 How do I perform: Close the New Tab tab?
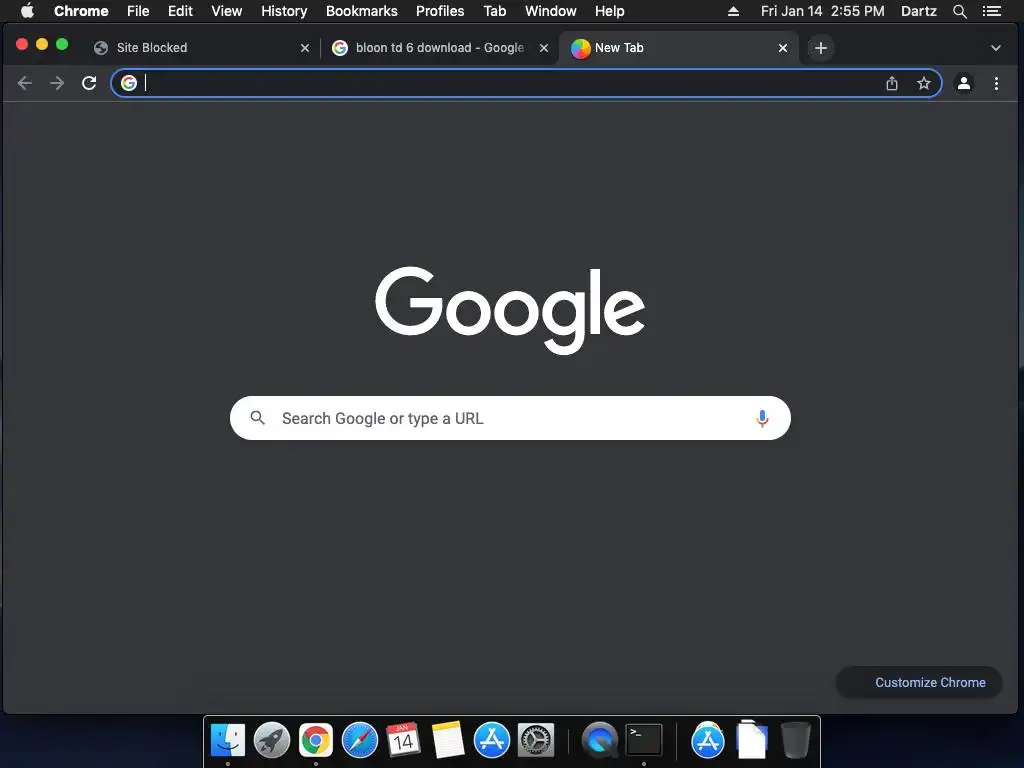click(x=782, y=48)
